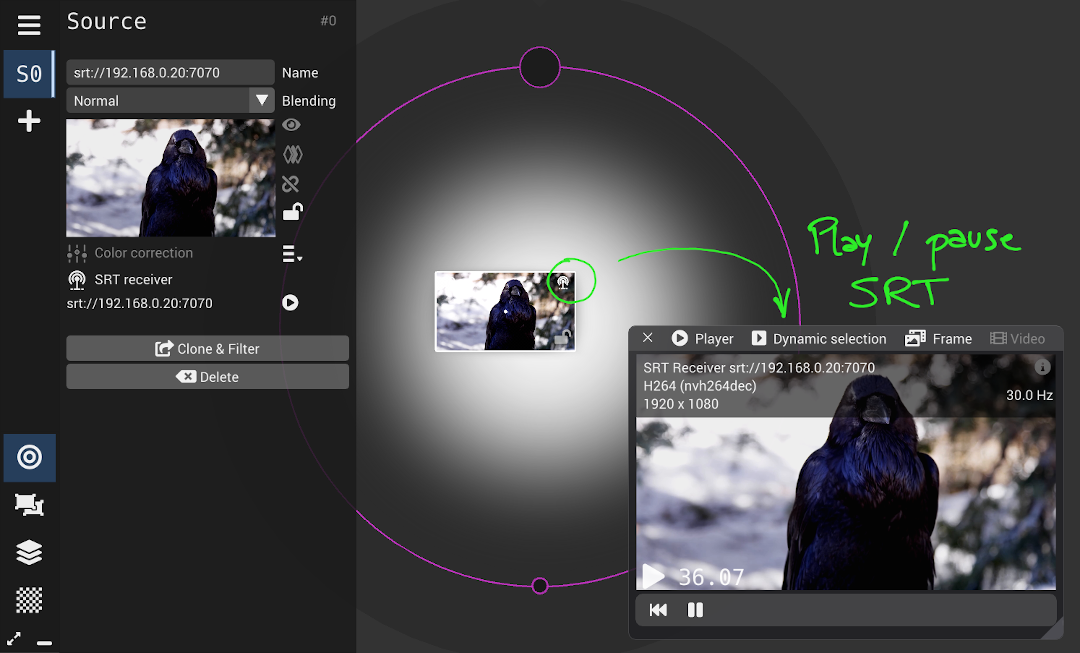Expand the color correction options menu

point(292,255)
